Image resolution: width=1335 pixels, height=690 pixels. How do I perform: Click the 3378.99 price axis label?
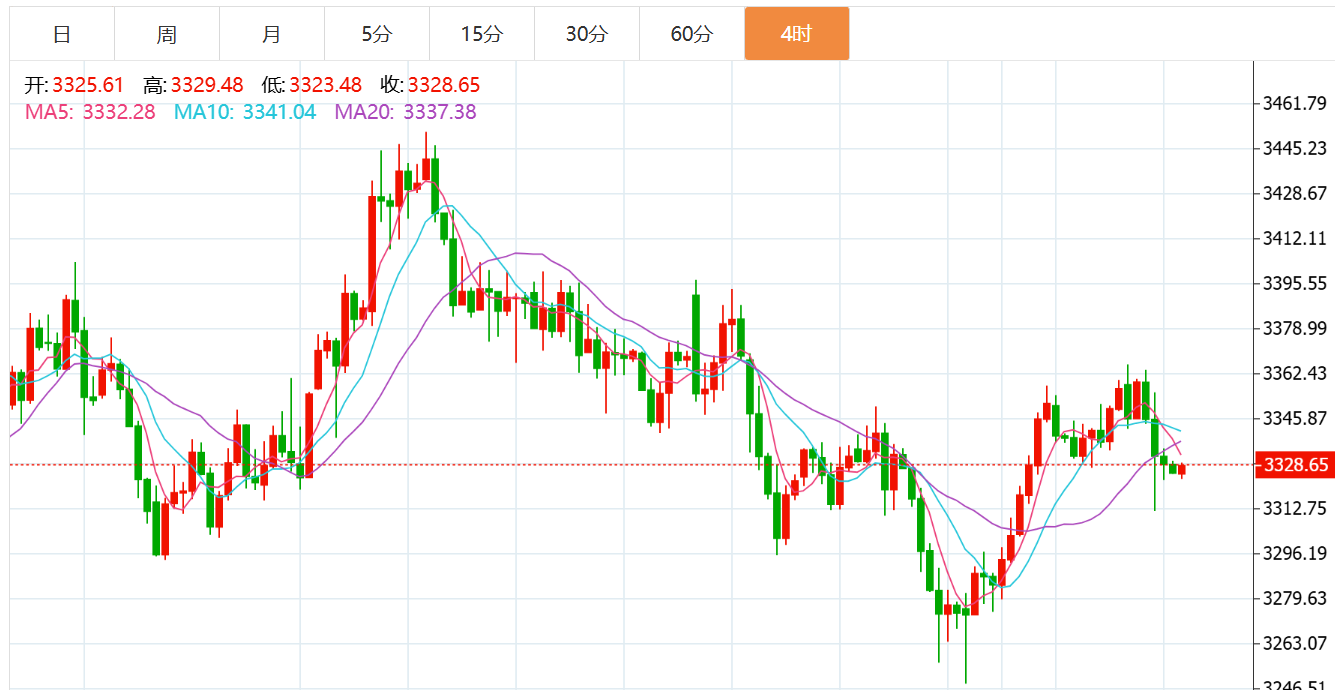click(1295, 328)
